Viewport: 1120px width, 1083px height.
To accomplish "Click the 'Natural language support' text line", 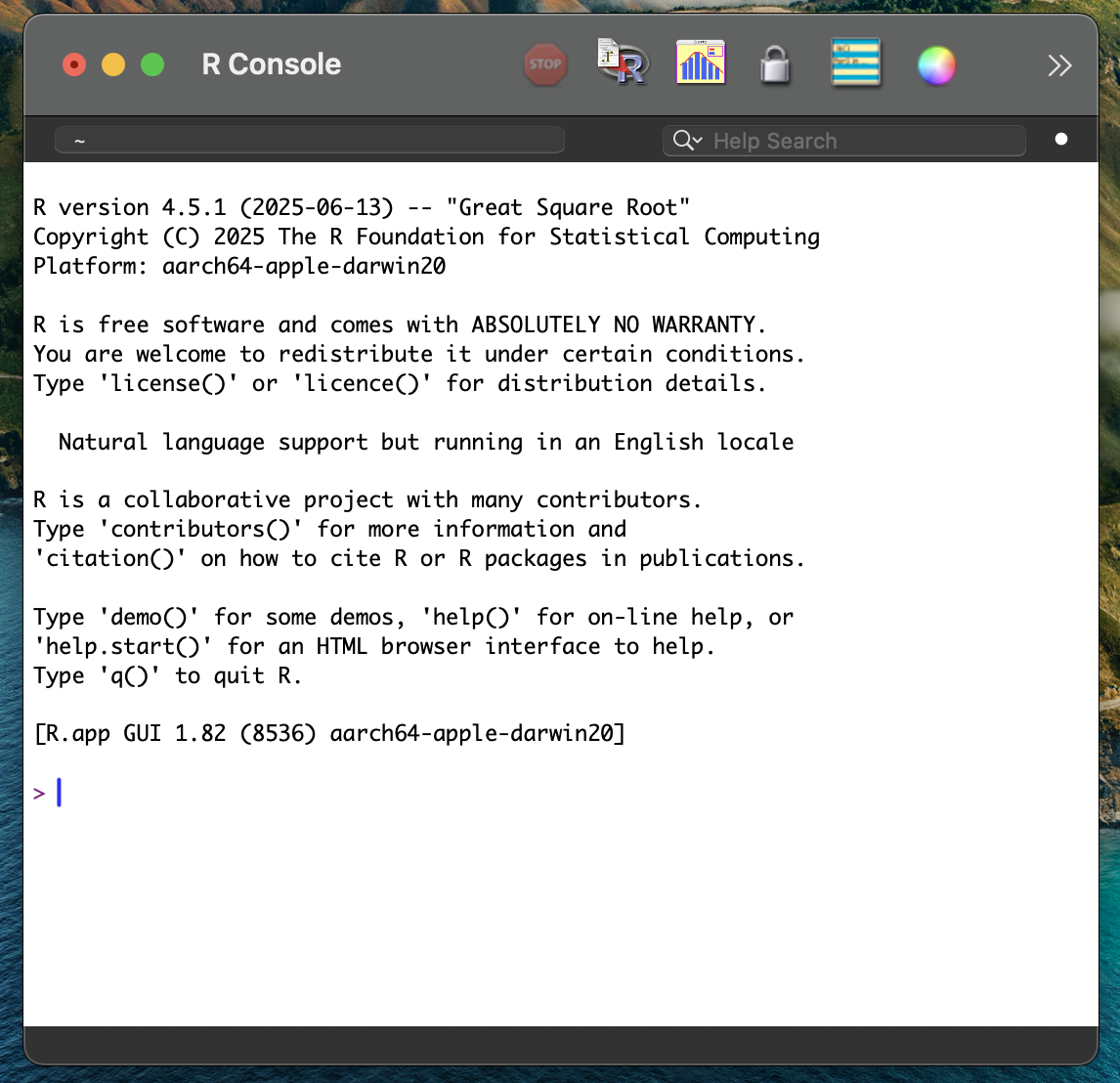I will [x=426, y=442].
